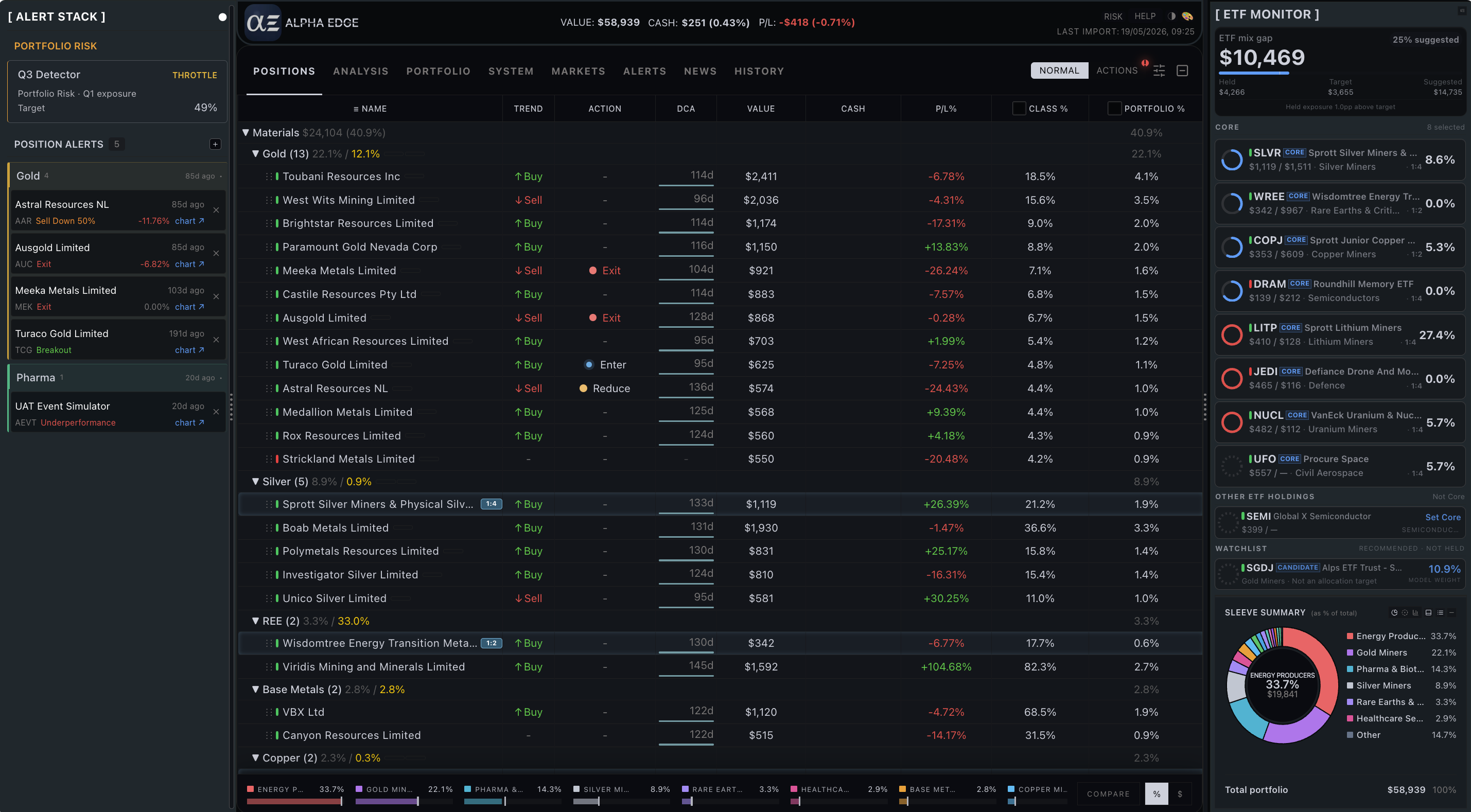Toggle dark/light contrast theme icon
This screenshot has height=812, width=1471.
point(1171,16)
